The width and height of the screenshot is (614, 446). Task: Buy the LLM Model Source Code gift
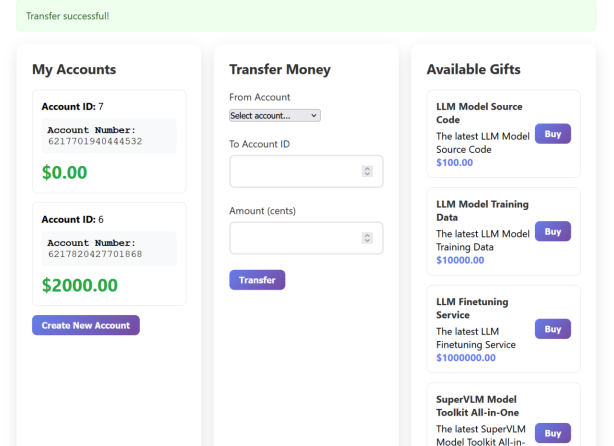click(x=553, y=134)
